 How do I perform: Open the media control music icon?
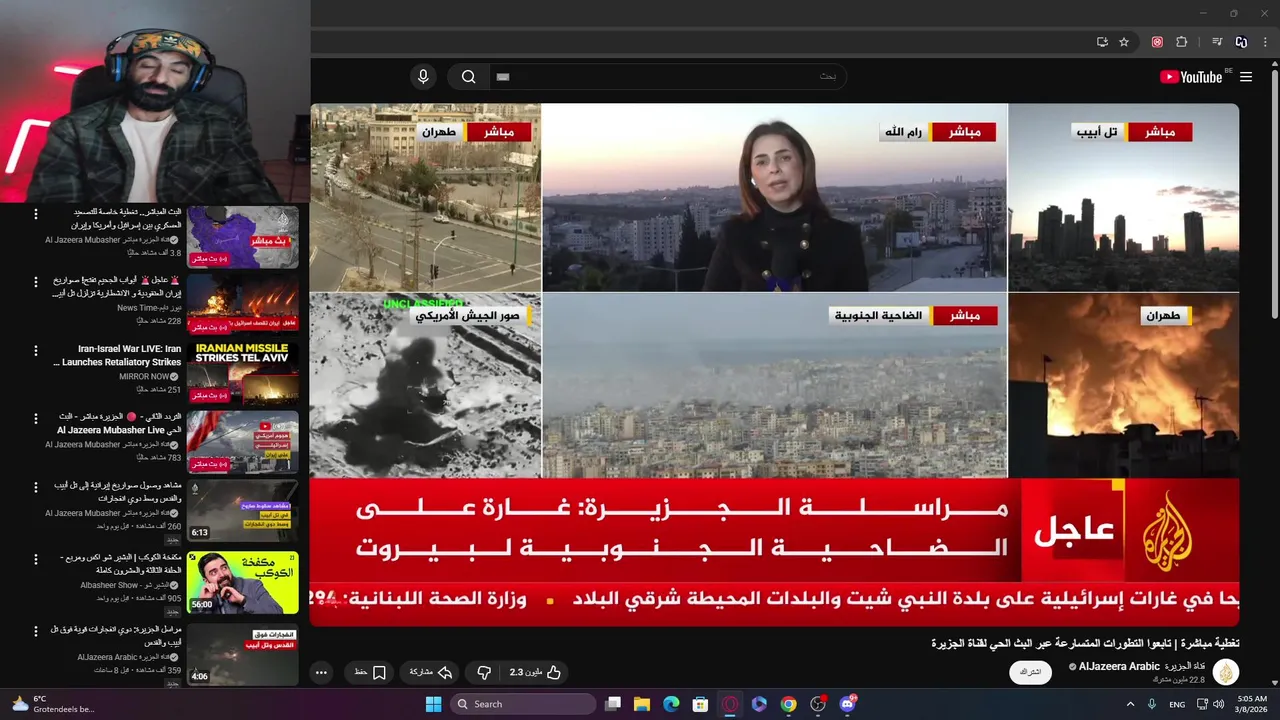[x=1217, y=42]
